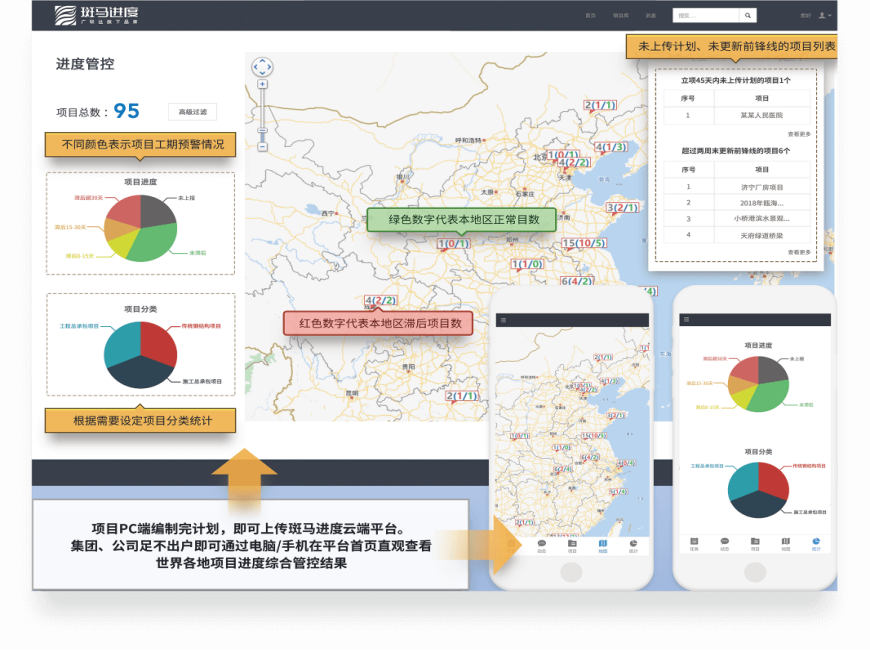Tap the active 地图 tab on map phone

[x=603, y=546]
